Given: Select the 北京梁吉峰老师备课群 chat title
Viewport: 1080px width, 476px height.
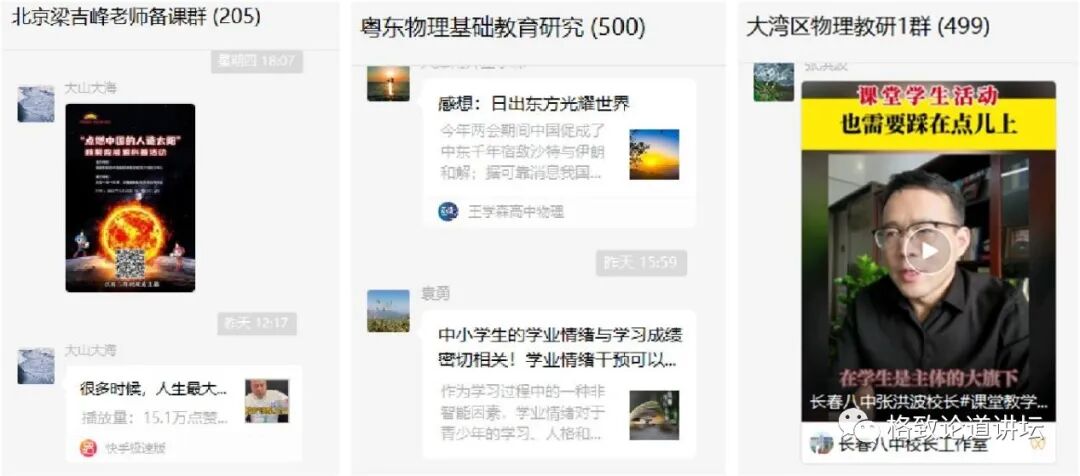Looking at the screenshot, I should click(136, 17).
